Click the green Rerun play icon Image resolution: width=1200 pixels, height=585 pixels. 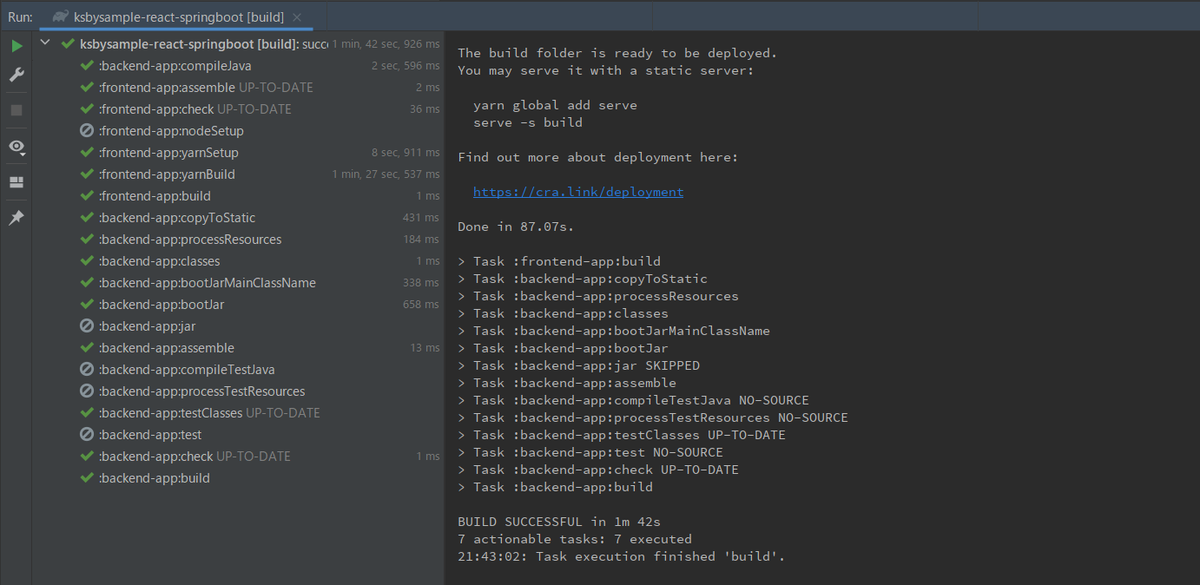(16, 46)
